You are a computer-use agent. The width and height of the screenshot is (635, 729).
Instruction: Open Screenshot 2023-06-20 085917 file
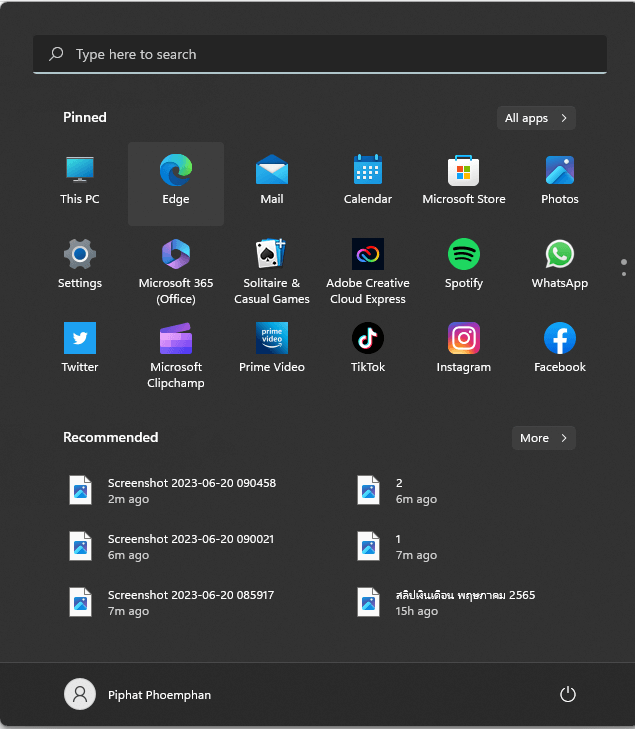(190, 602)
